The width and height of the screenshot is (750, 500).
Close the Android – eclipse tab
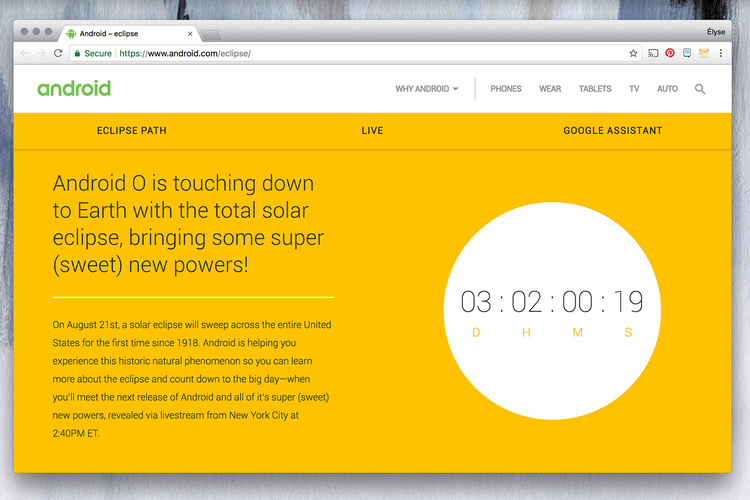190,34
